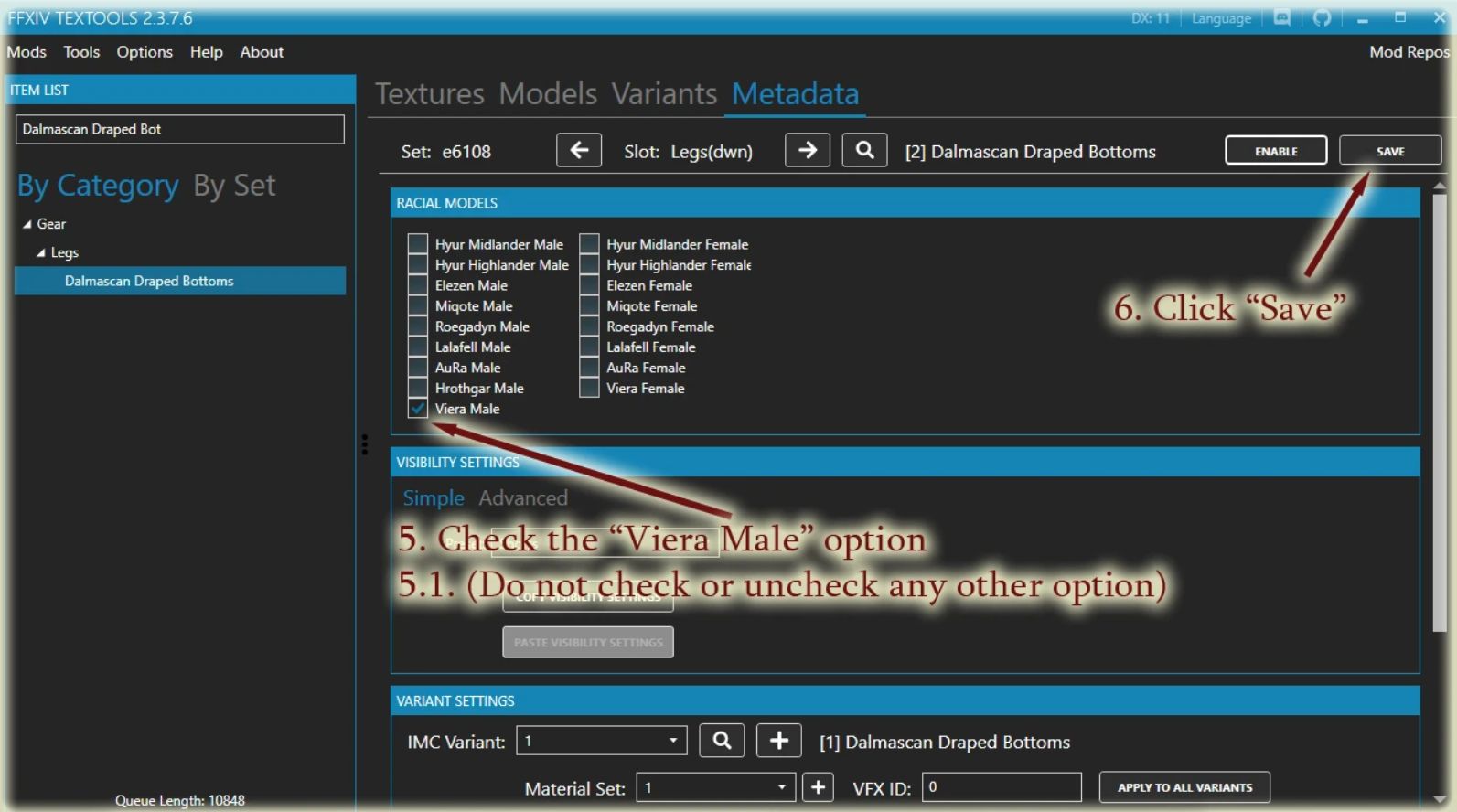Screen dimensions: 1457x812
Task: Check Hyur Highlander Male
Action: [x=418, y=265]
